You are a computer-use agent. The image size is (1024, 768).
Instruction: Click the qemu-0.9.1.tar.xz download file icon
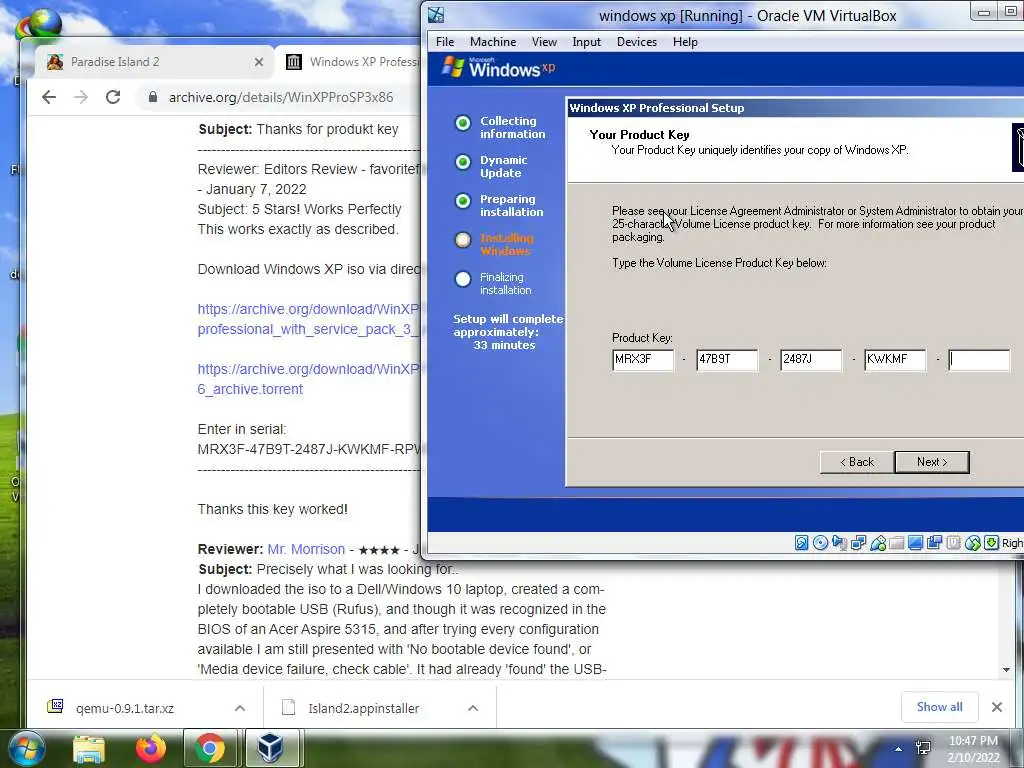[x=56, y=707]
